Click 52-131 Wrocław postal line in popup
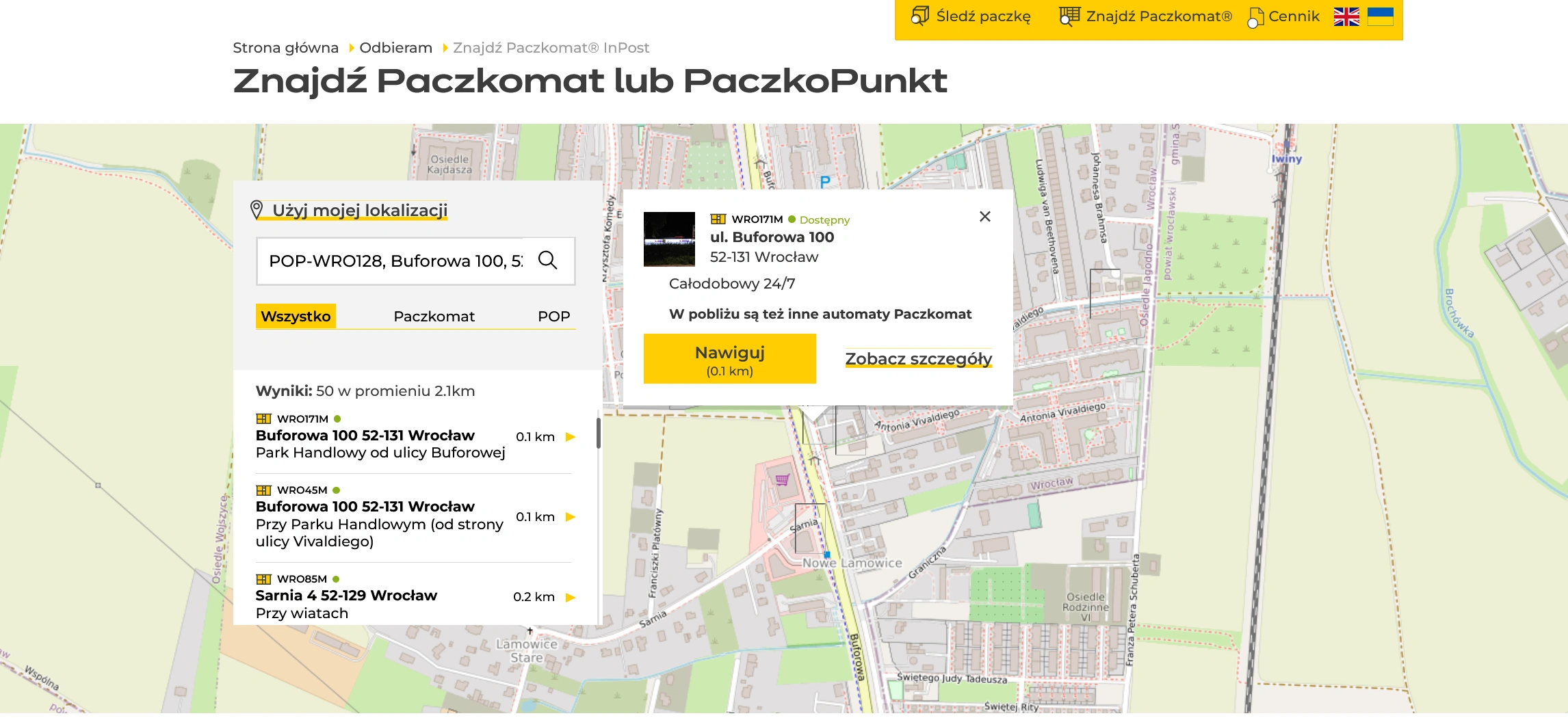 pos(763,257)
